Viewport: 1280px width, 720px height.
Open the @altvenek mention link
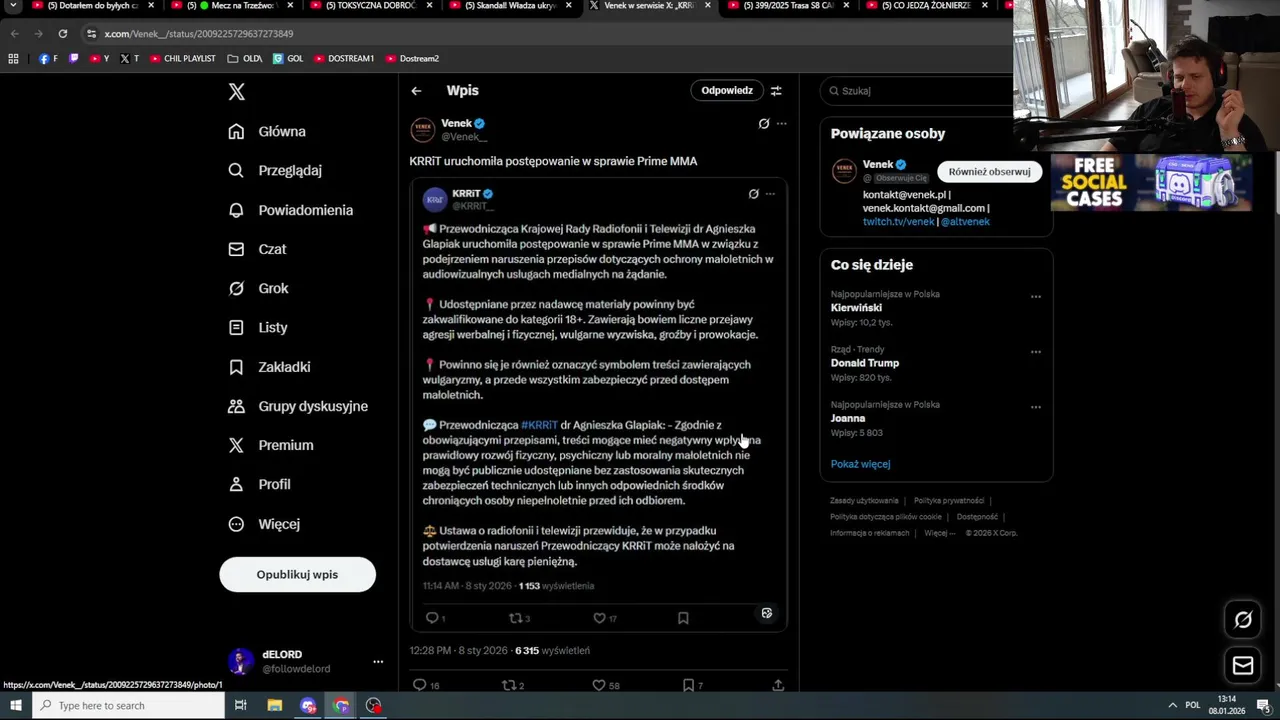[965, 222]
